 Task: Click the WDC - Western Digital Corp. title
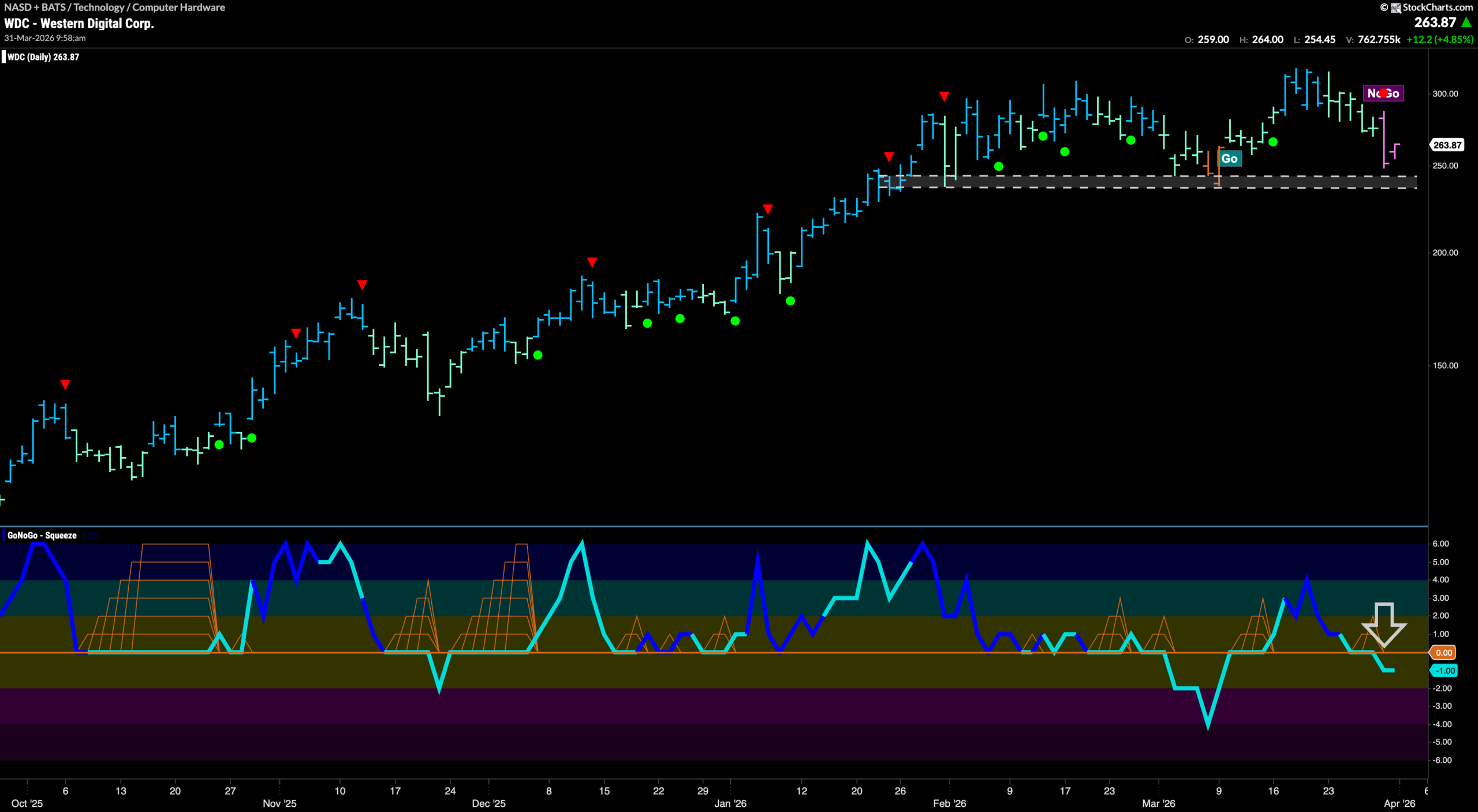(x=79, y=24)
